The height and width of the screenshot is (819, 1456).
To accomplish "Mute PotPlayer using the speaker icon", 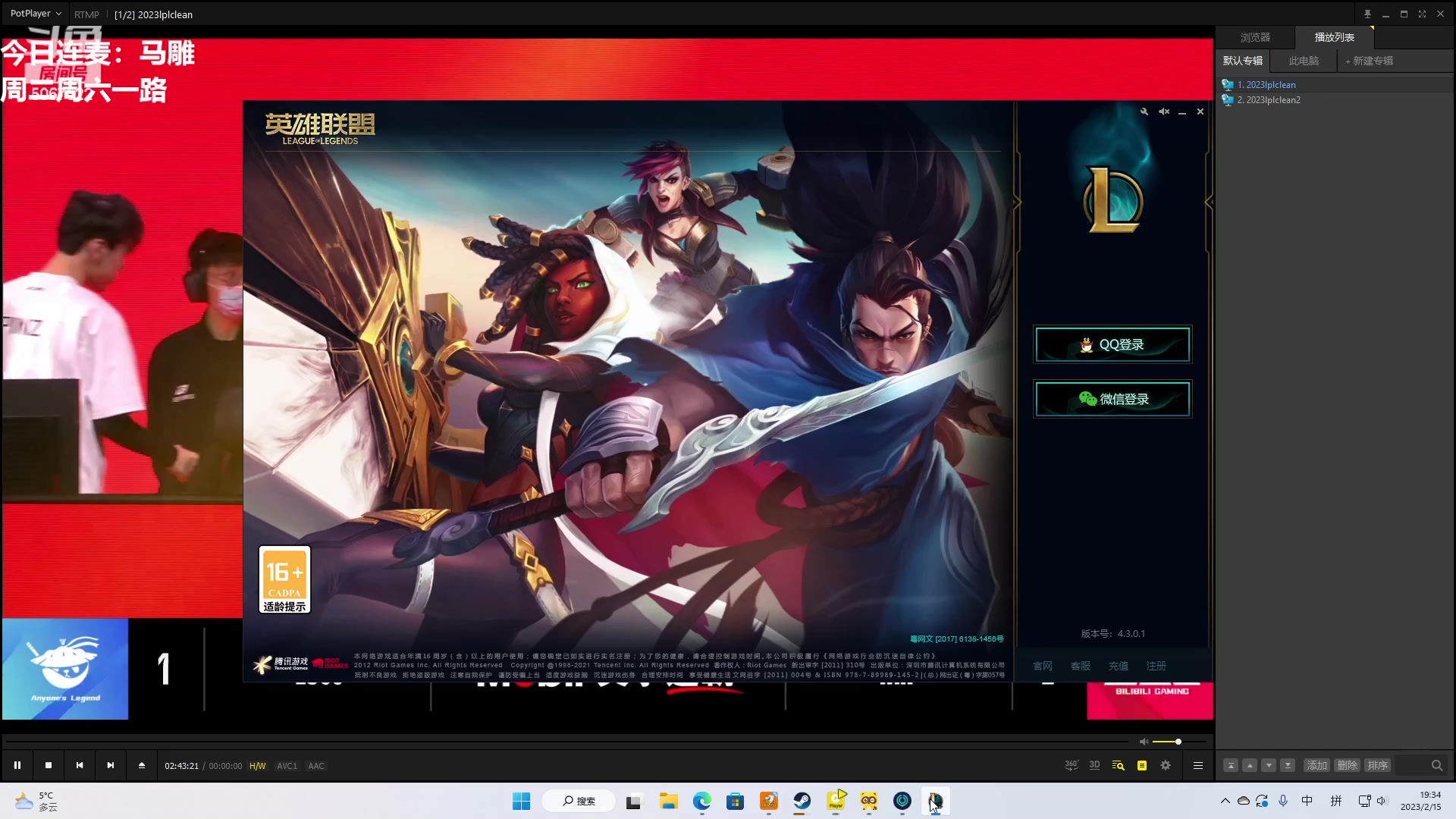I will pos(1144,741).
